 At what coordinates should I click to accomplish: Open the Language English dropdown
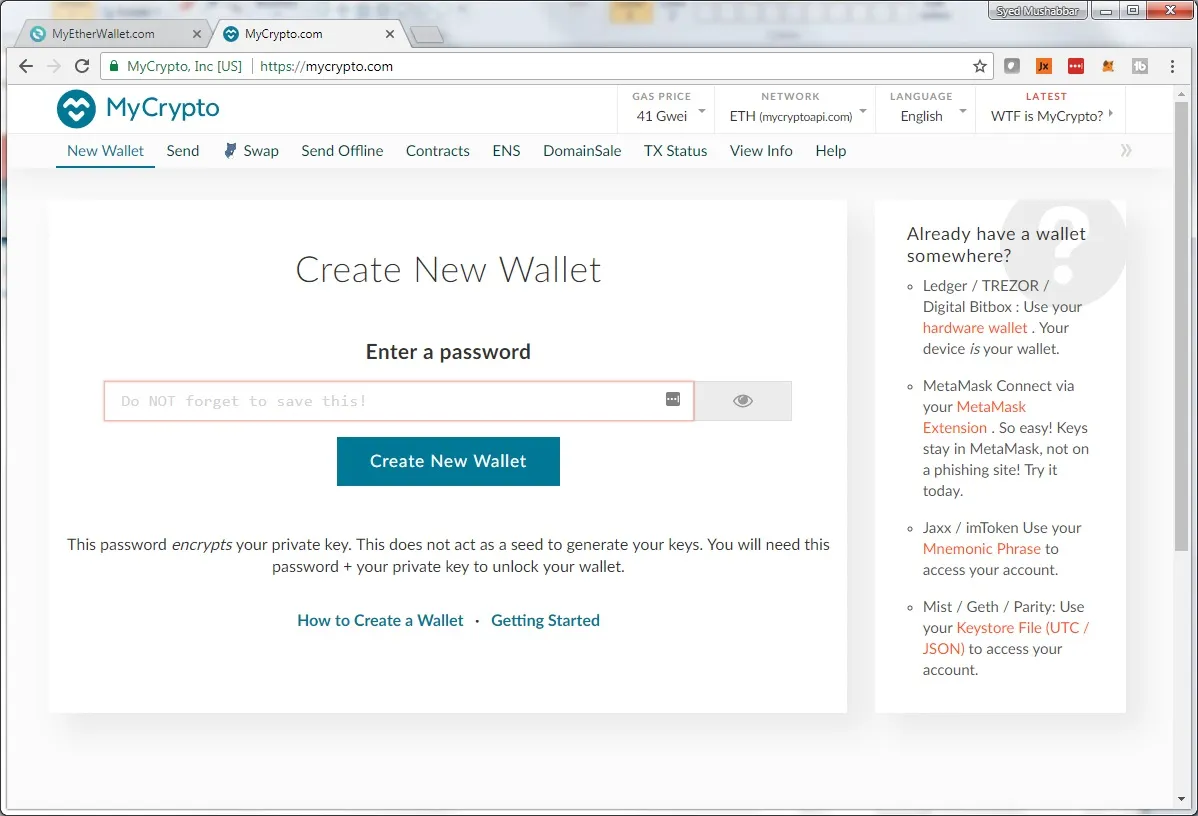[x=925, y=108]
